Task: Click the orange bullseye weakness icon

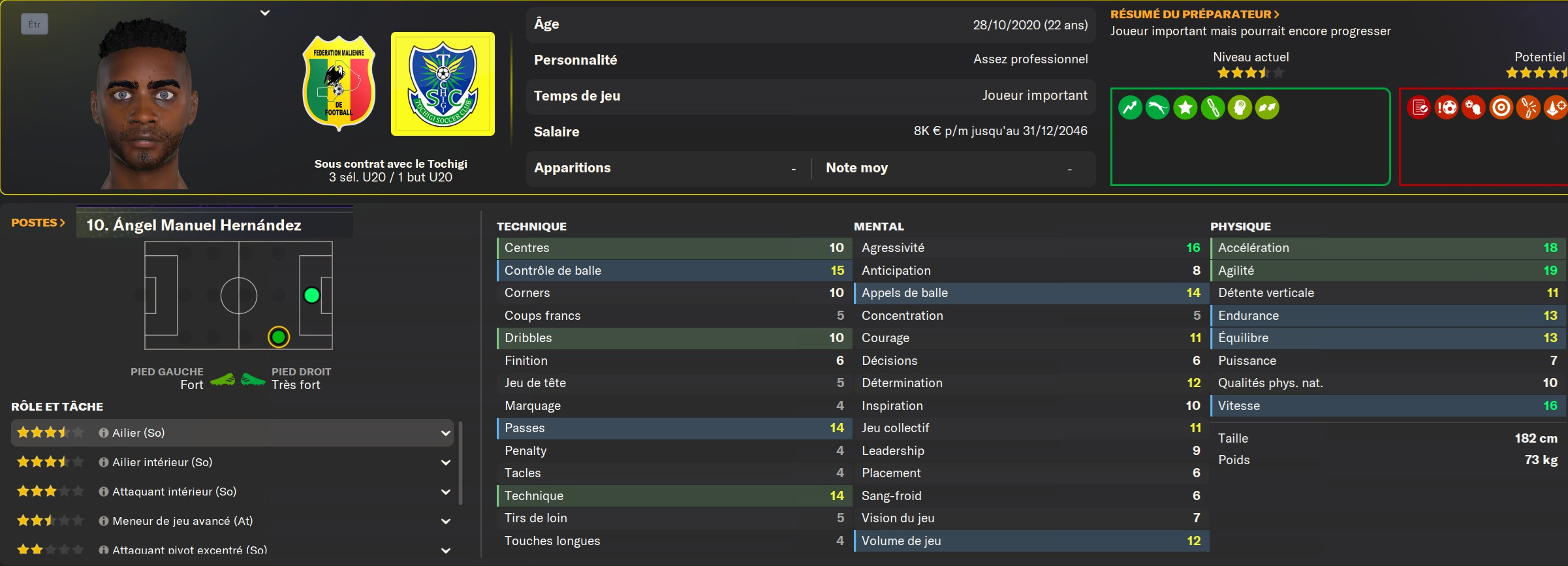Action: (1501, 108)
